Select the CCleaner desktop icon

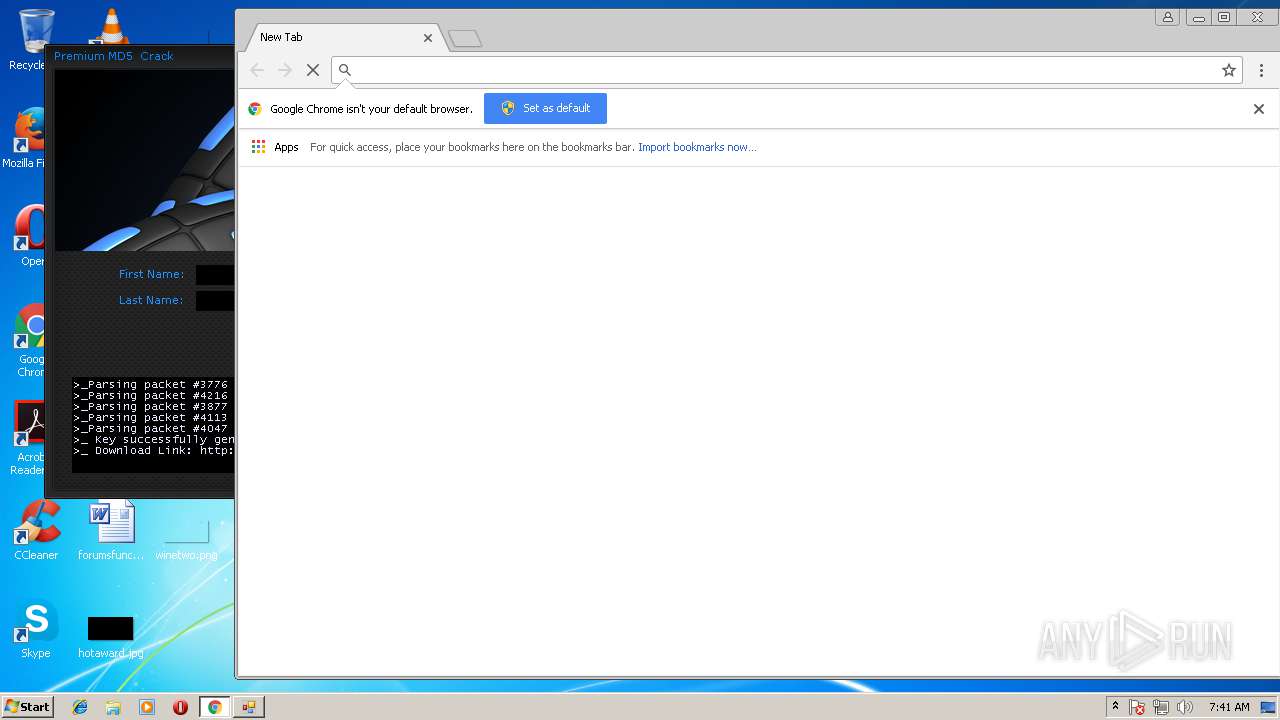tap(36, 530)
